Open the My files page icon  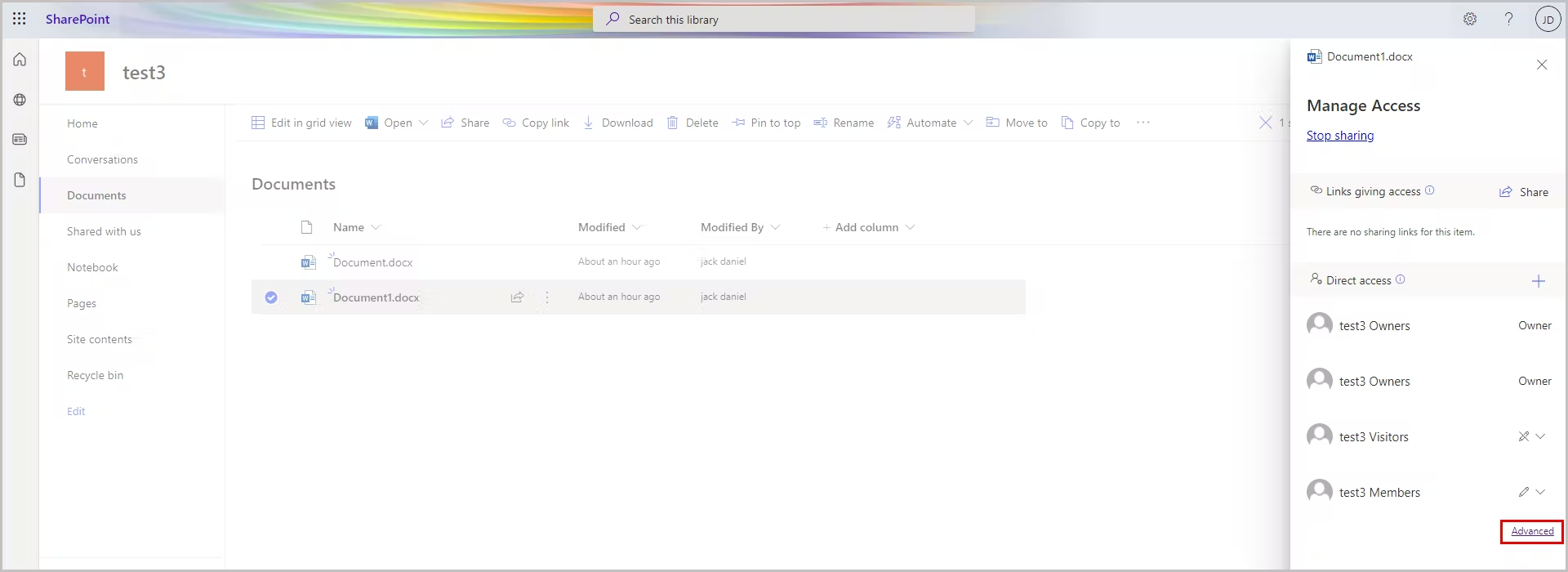20,180
